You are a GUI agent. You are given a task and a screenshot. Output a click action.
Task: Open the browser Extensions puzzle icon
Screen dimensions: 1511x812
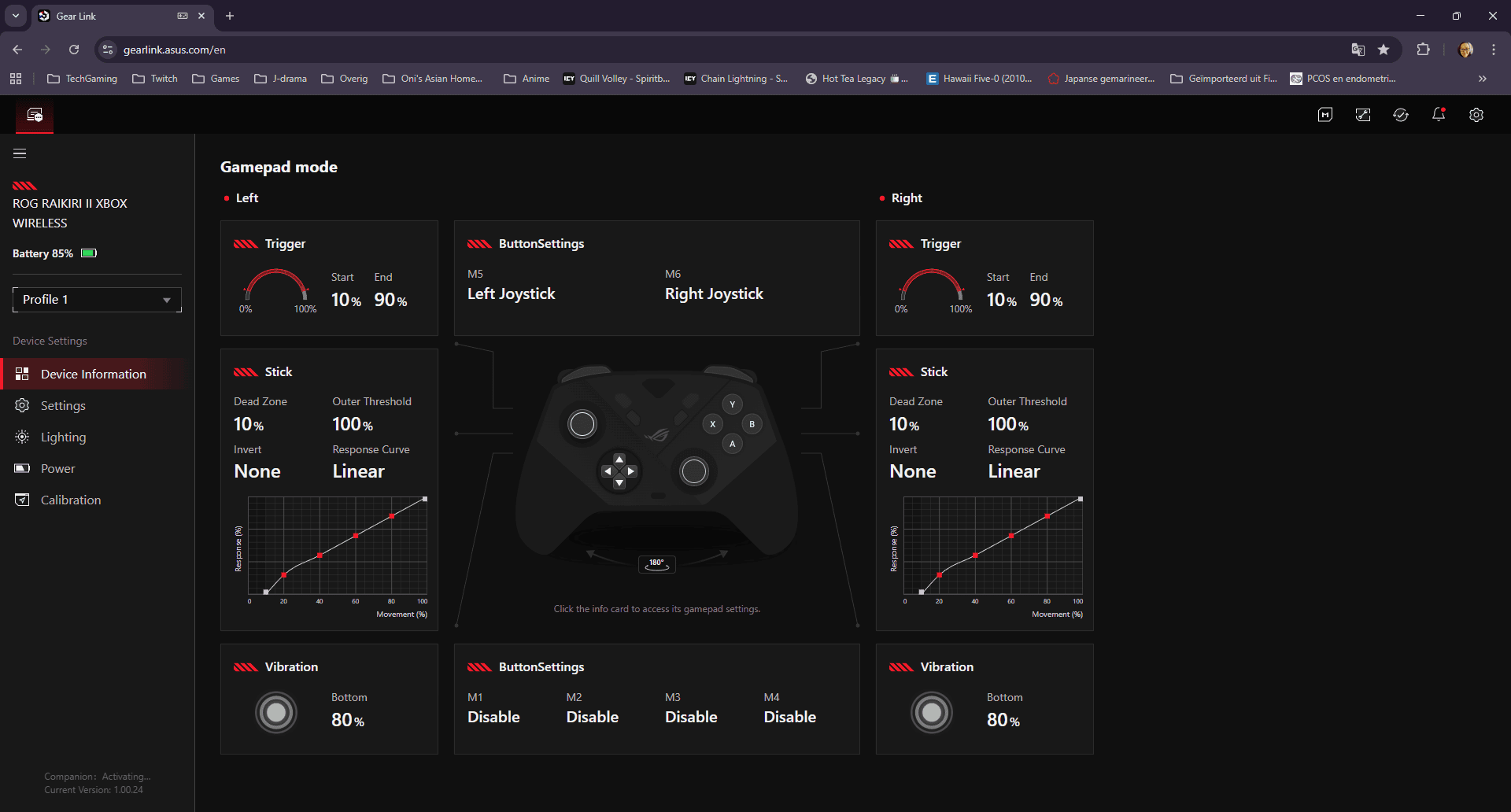click(1423, 50)
